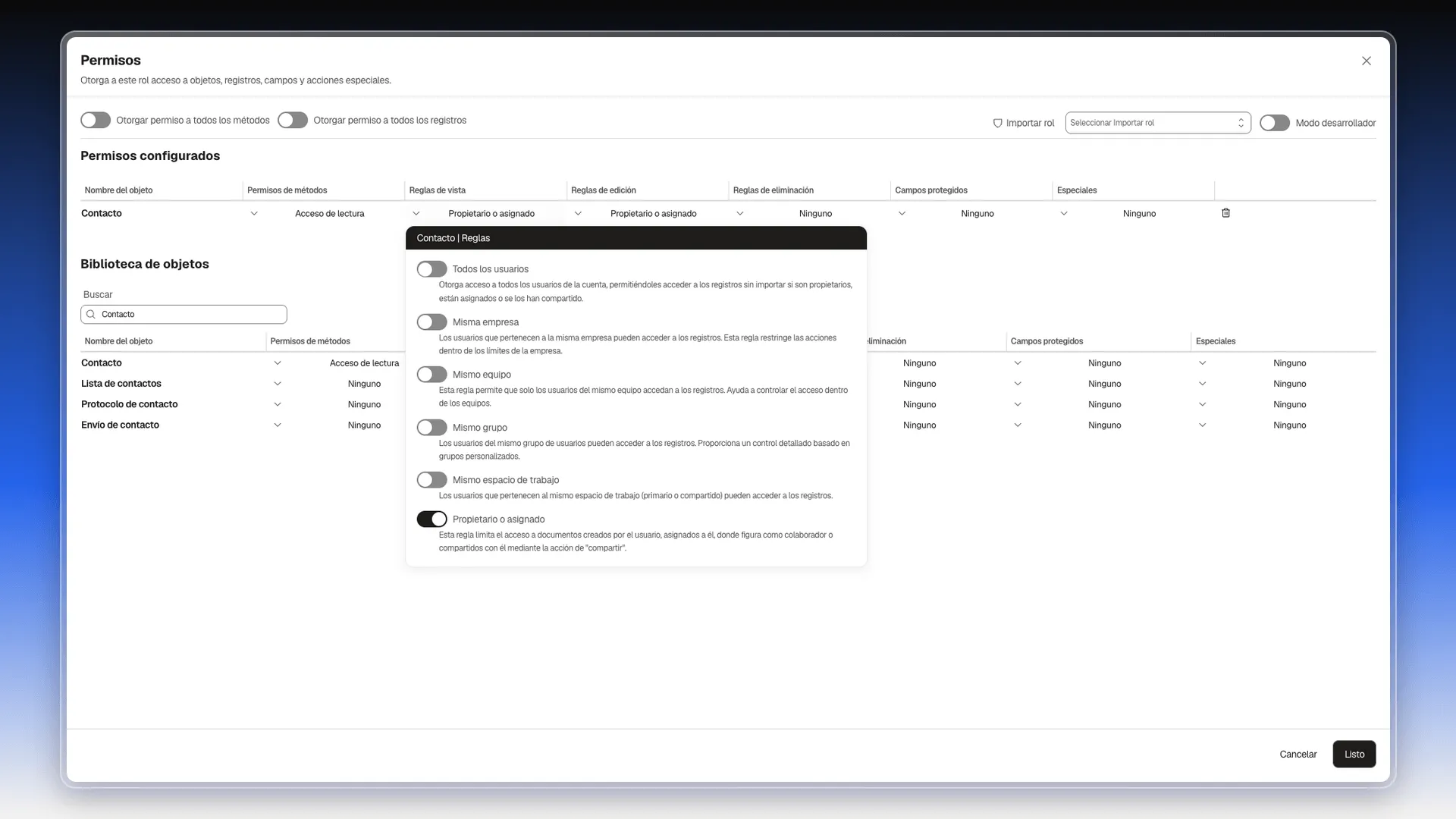Close the Permisos dialog
The height and width of the screenshot is (819, 1456).
[x=1366, y=61]
